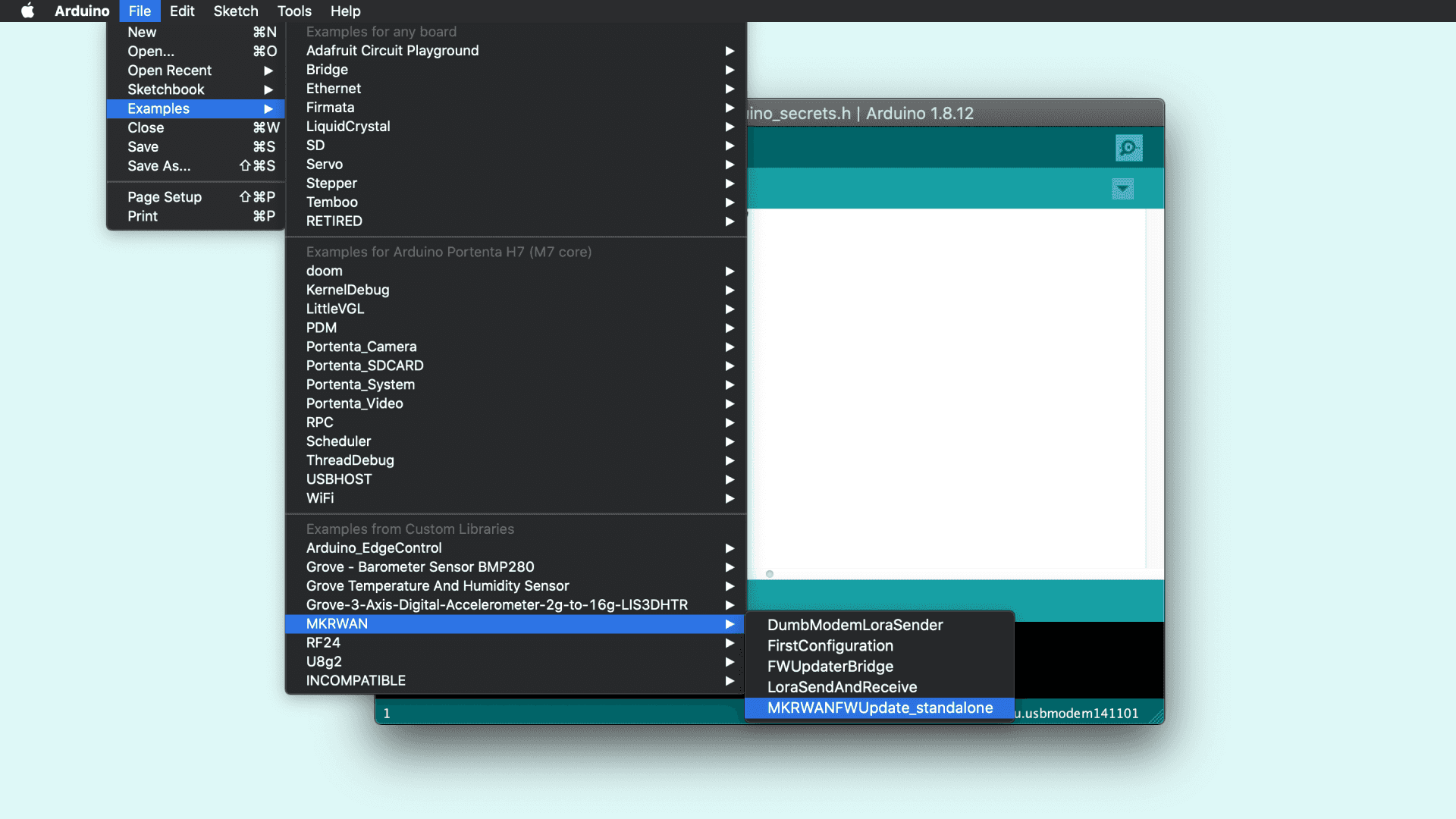Click the tab dropdown arrow icon
This screenshot has width=1456, height=819.
pos(1122,189)
